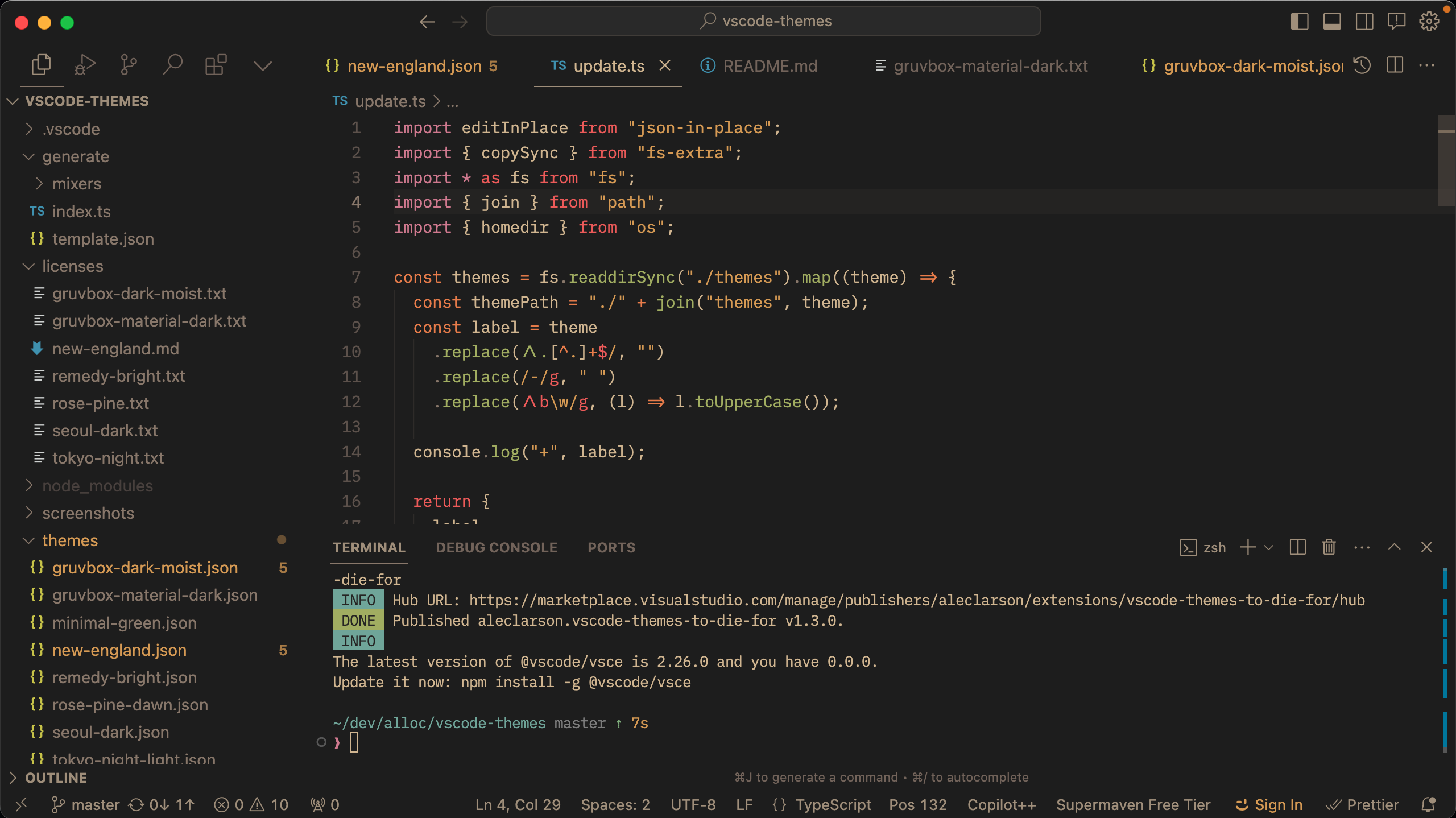
Task: Open new terminal profile dropdown arrow
Action: tap(1268, 547)
